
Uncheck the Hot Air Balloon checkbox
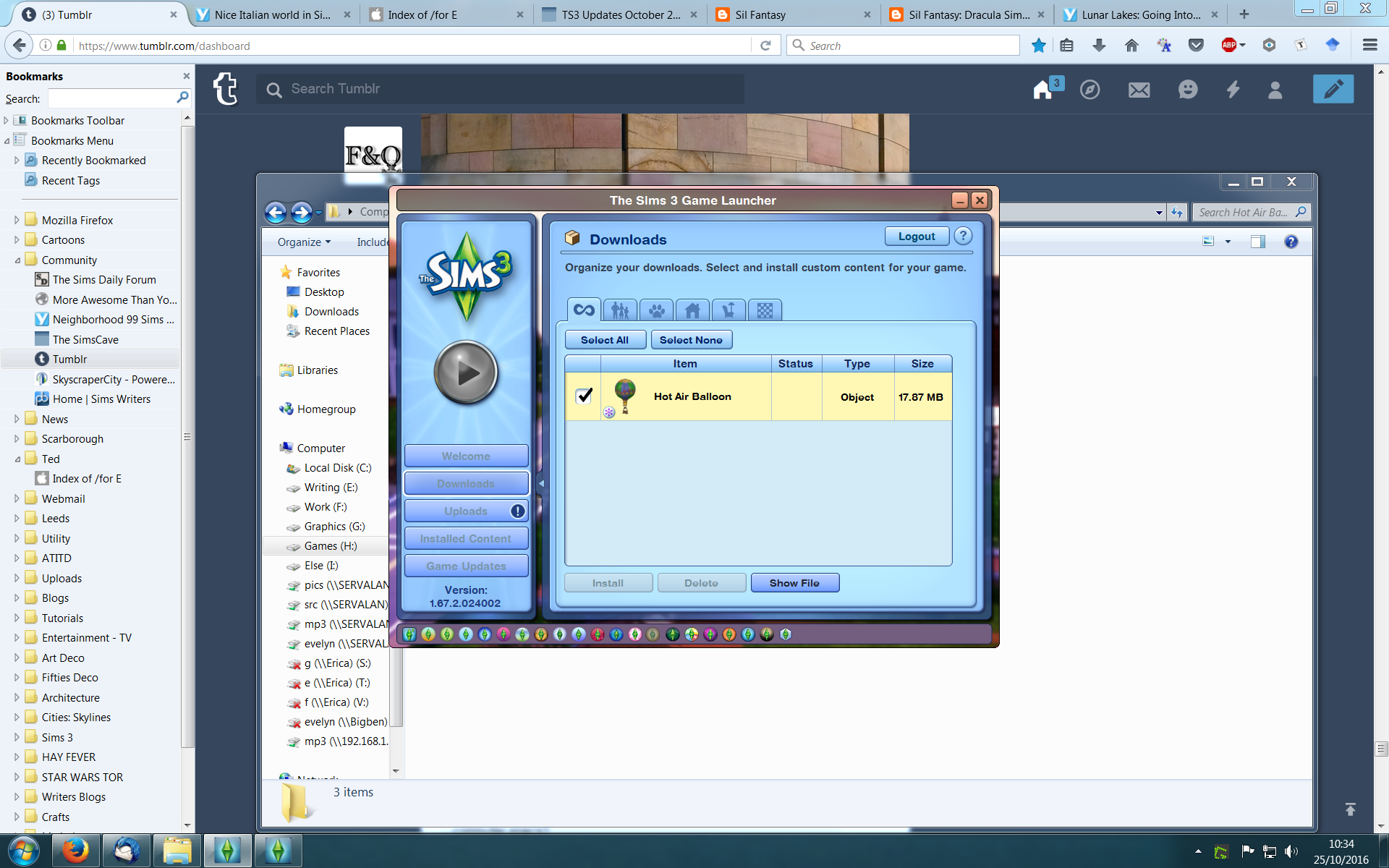pos(584,396)
